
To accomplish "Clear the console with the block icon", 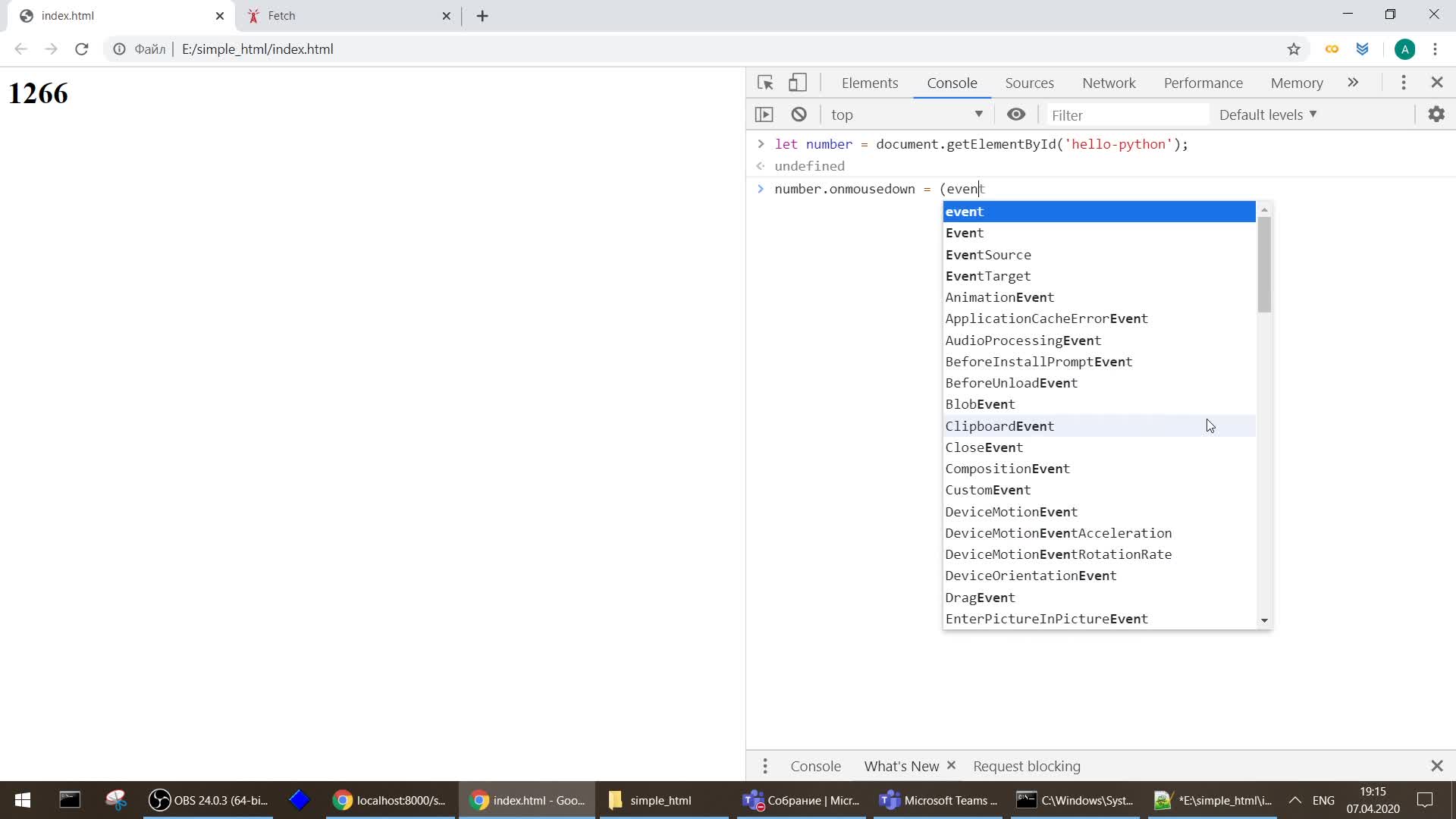I will [x=799, y=115].
